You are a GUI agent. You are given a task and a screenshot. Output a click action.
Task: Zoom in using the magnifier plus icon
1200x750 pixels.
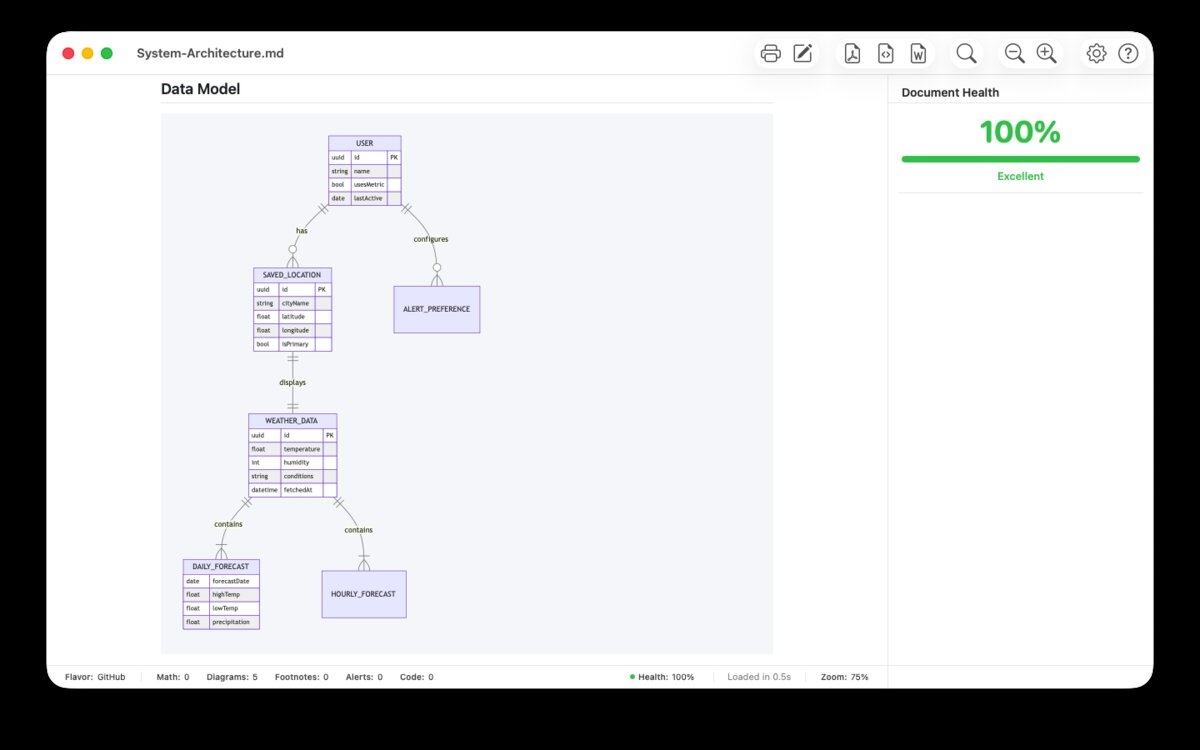tap(1046, 53)
